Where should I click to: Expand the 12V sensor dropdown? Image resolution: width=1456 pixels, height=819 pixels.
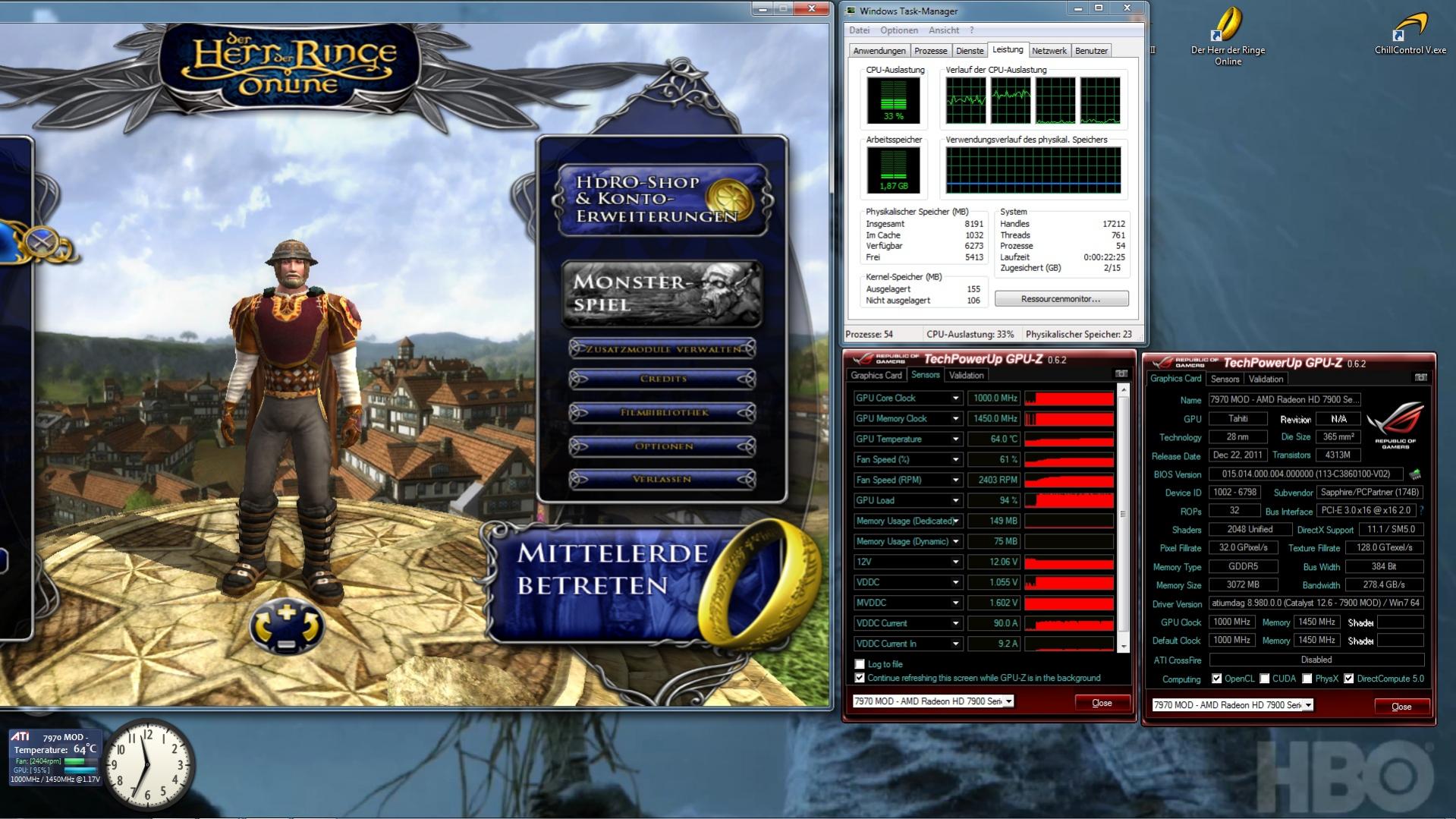click(x=955, y=562)
